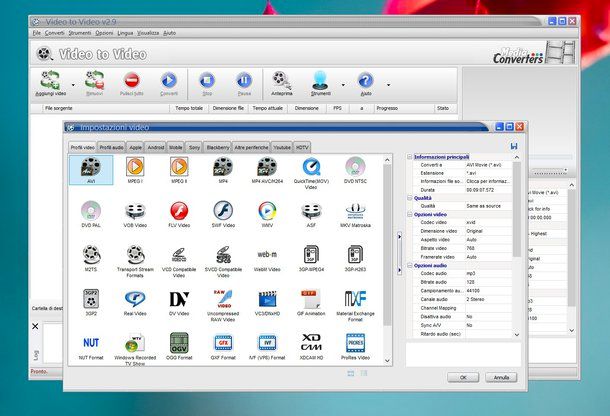Collapse the Opzioni audio section
This screenshot has height=416, width=610.
click(410, 265)
